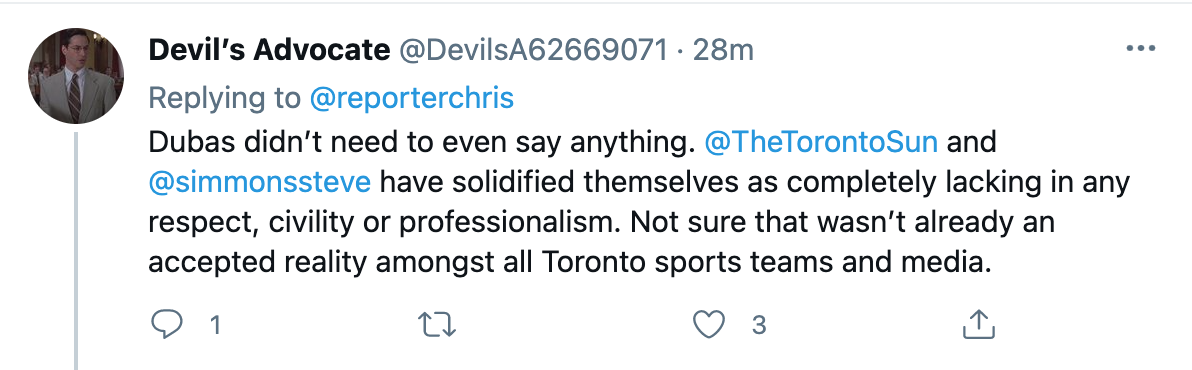Click the sentence starting with "Dubas didn't need"
1192x370 pixels.
point(423,142)
